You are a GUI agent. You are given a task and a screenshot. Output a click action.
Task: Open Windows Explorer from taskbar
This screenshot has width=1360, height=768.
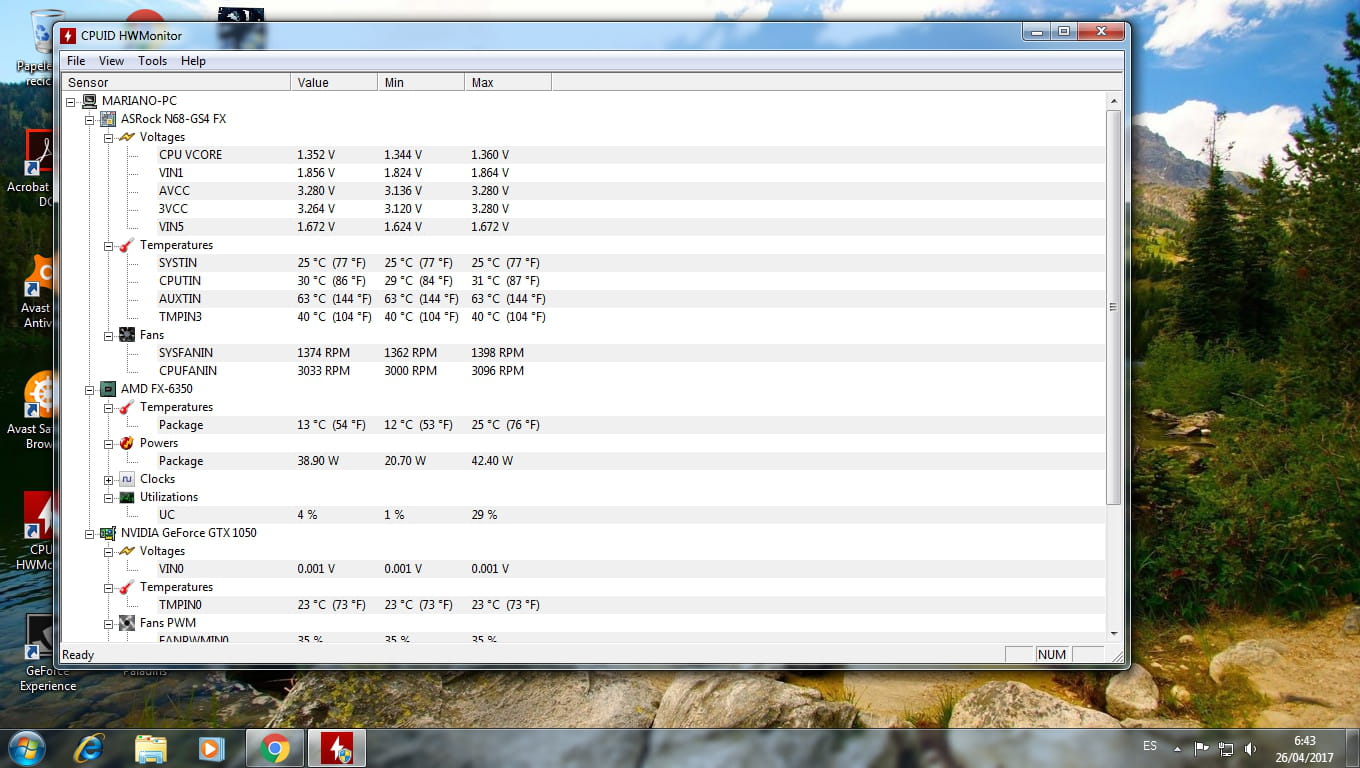(151, 748)
